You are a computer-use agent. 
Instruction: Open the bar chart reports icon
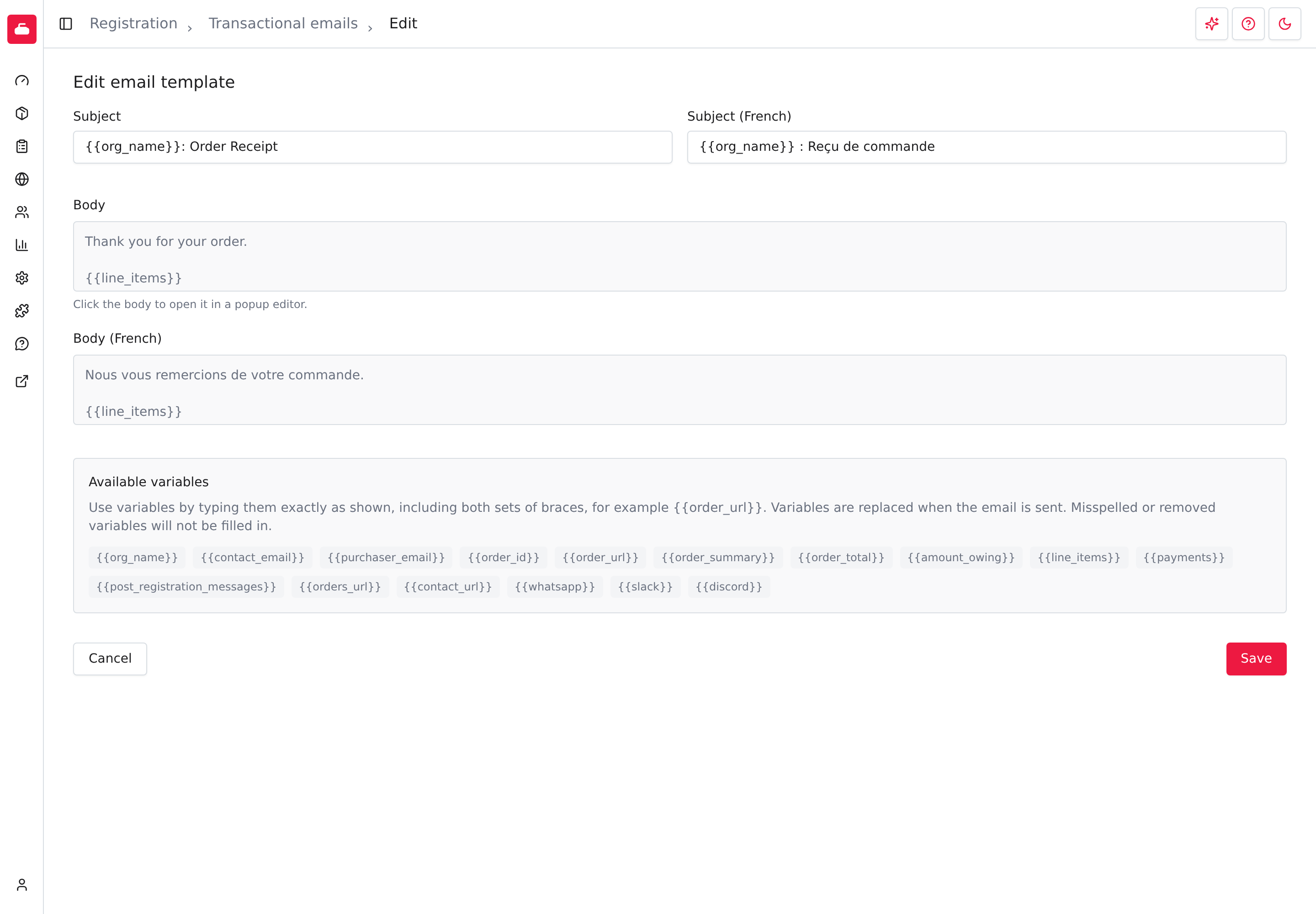pos(22,245)
